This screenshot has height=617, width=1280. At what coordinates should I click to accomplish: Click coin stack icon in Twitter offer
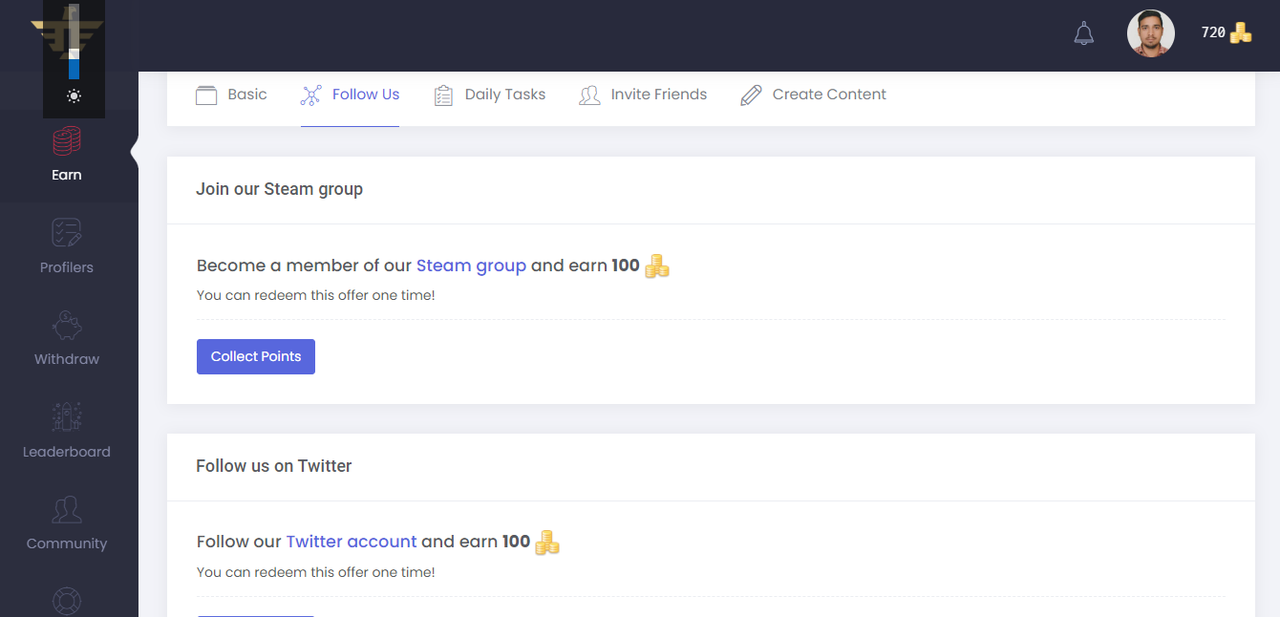(x=547, y=542)
